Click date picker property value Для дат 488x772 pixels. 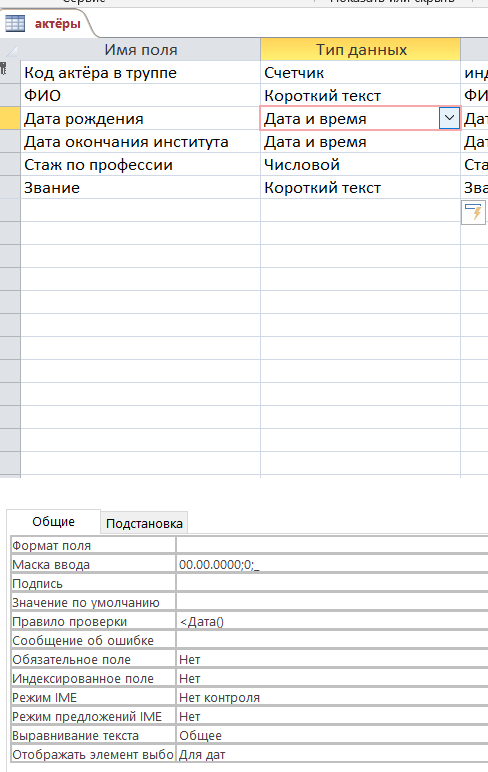pyautogui.click(x=332, y=755)
